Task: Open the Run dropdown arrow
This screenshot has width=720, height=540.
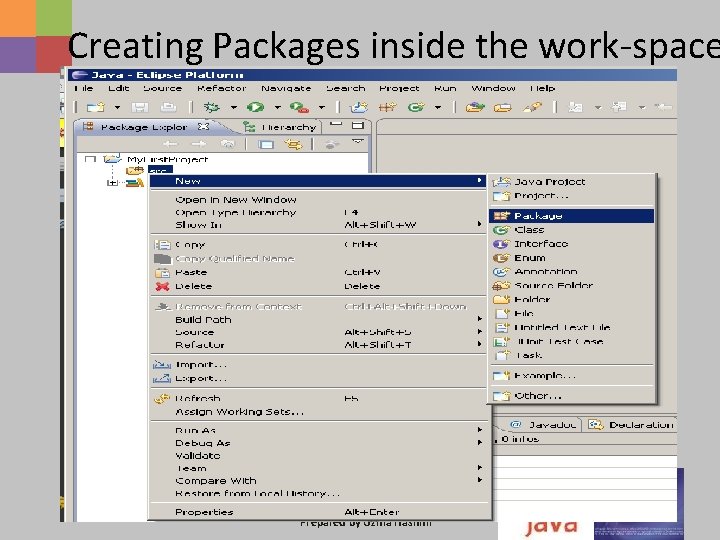Action: point(277,107)
